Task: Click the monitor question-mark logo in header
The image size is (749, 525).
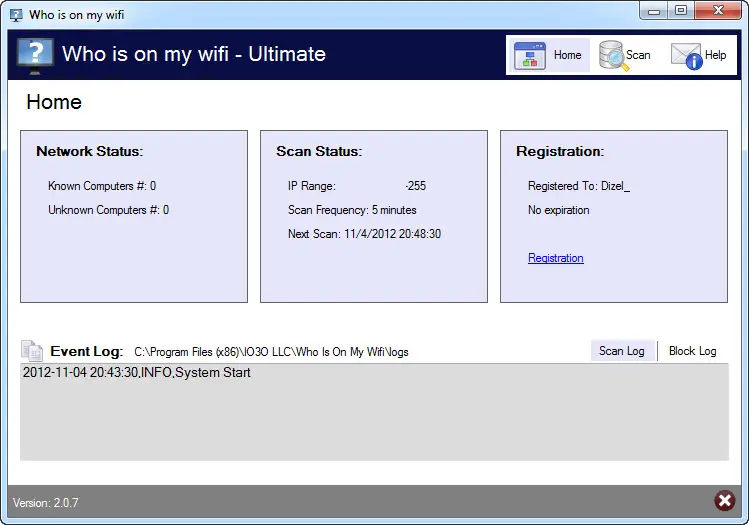Action: (35, 55)
